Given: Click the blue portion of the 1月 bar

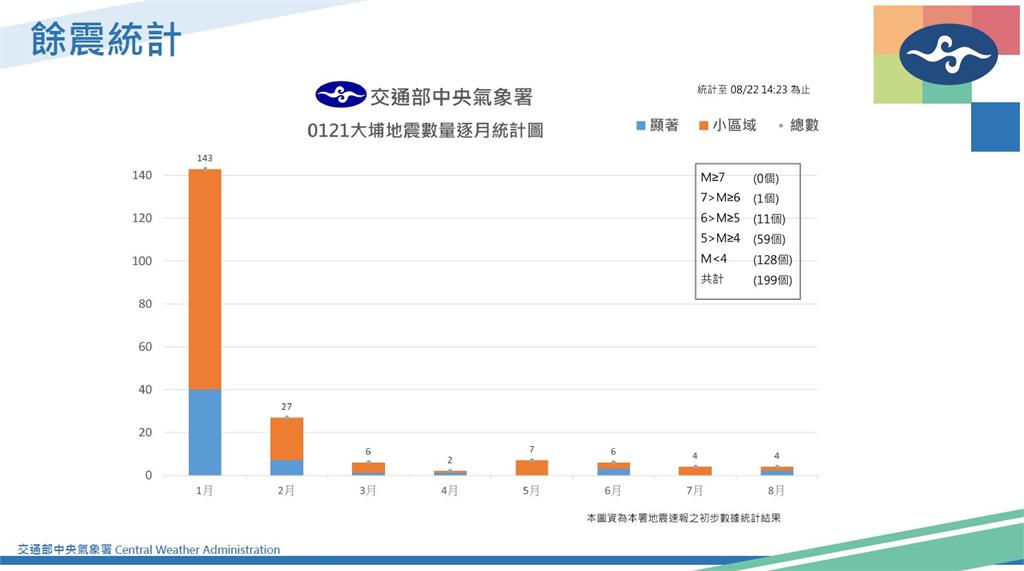Looking at the screenshot, I should pyautogui.click(x=205, y=432).
